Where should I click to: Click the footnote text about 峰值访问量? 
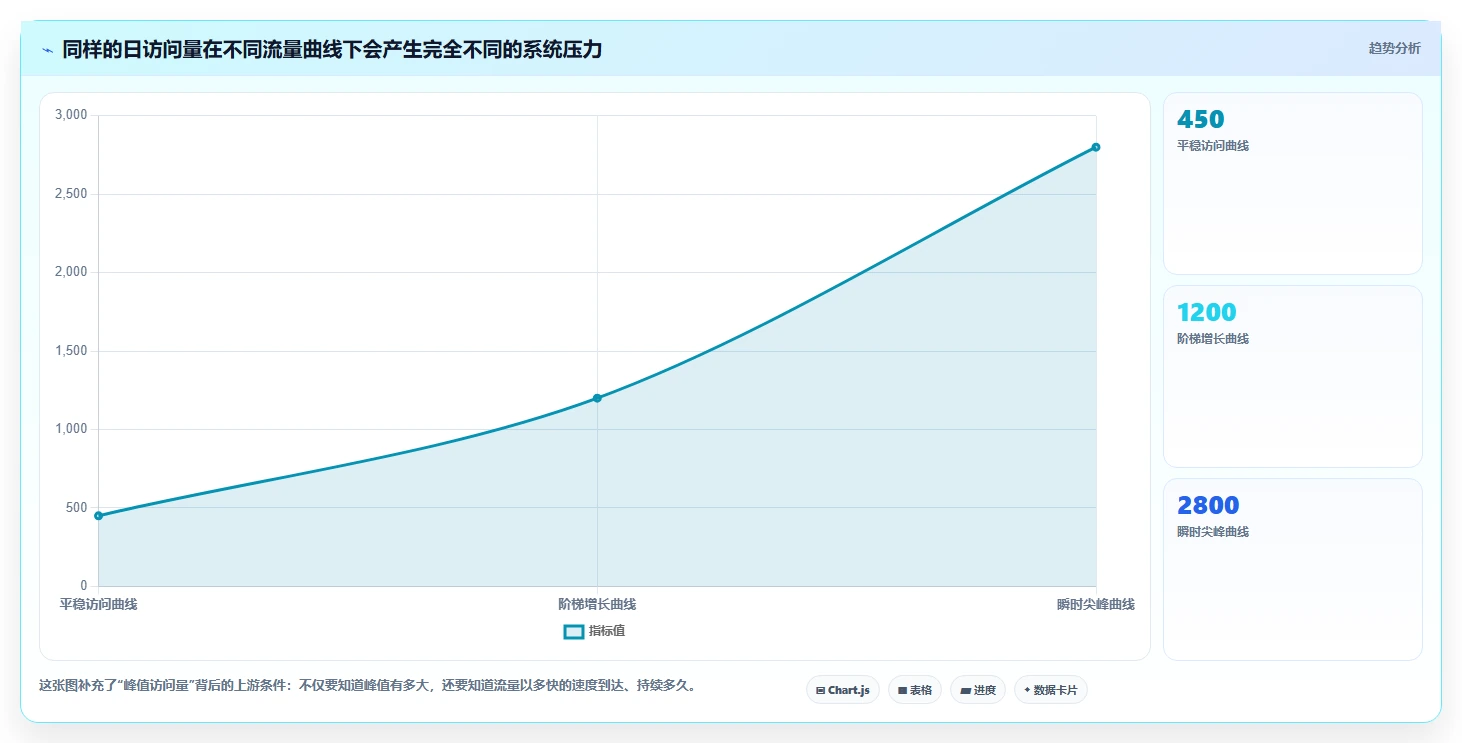click(366, 686)
